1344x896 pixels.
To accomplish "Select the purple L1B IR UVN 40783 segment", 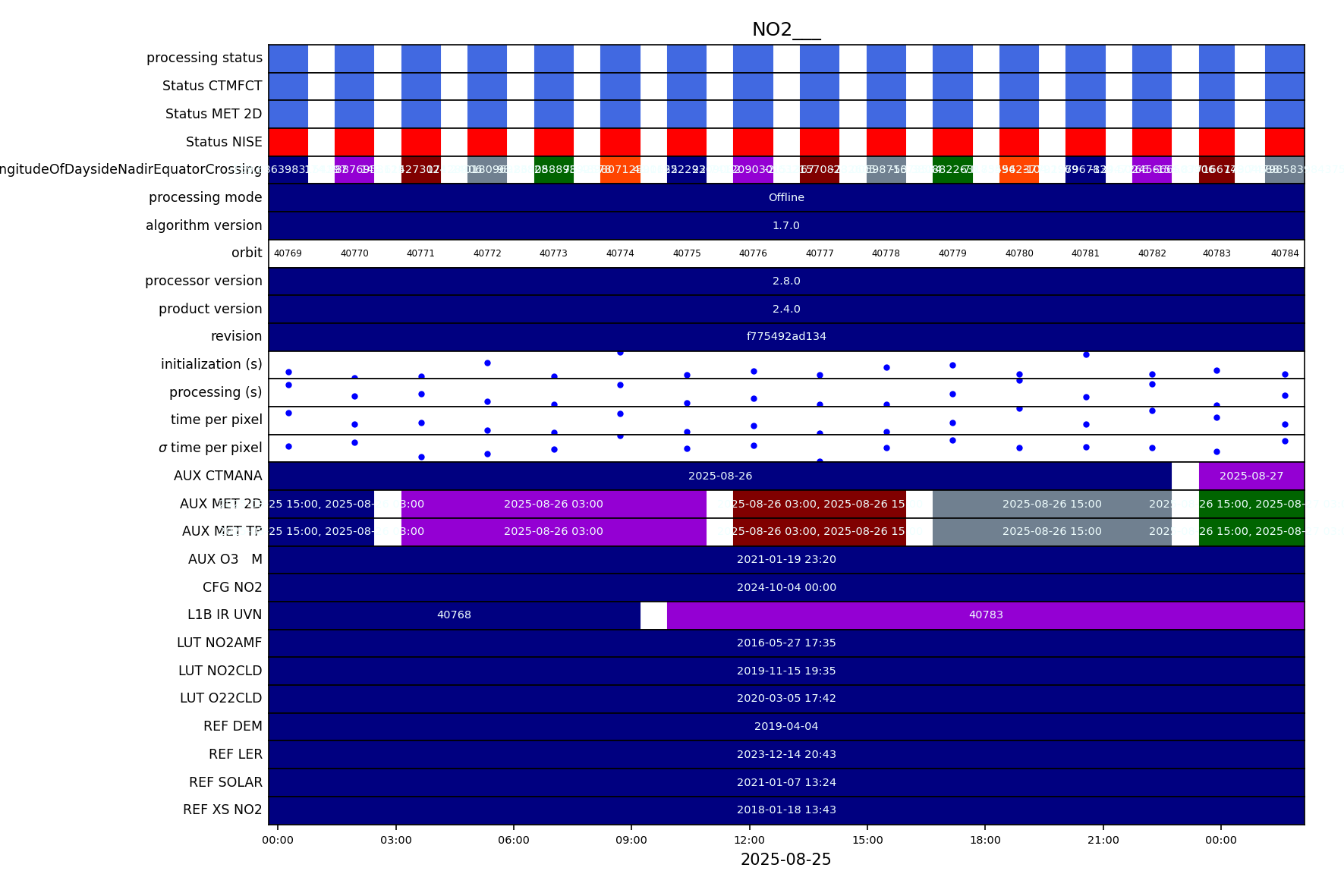I will point(985,615).
